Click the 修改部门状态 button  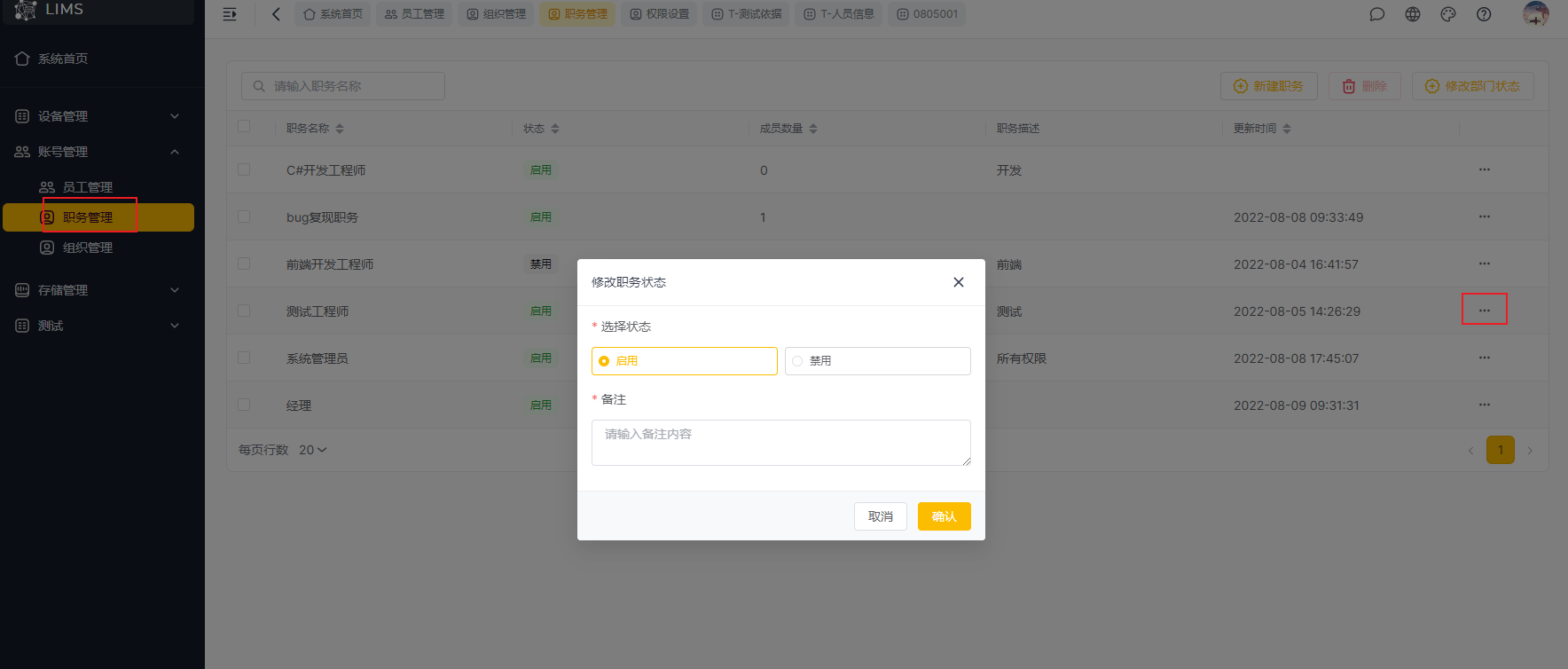(1473, 86)
